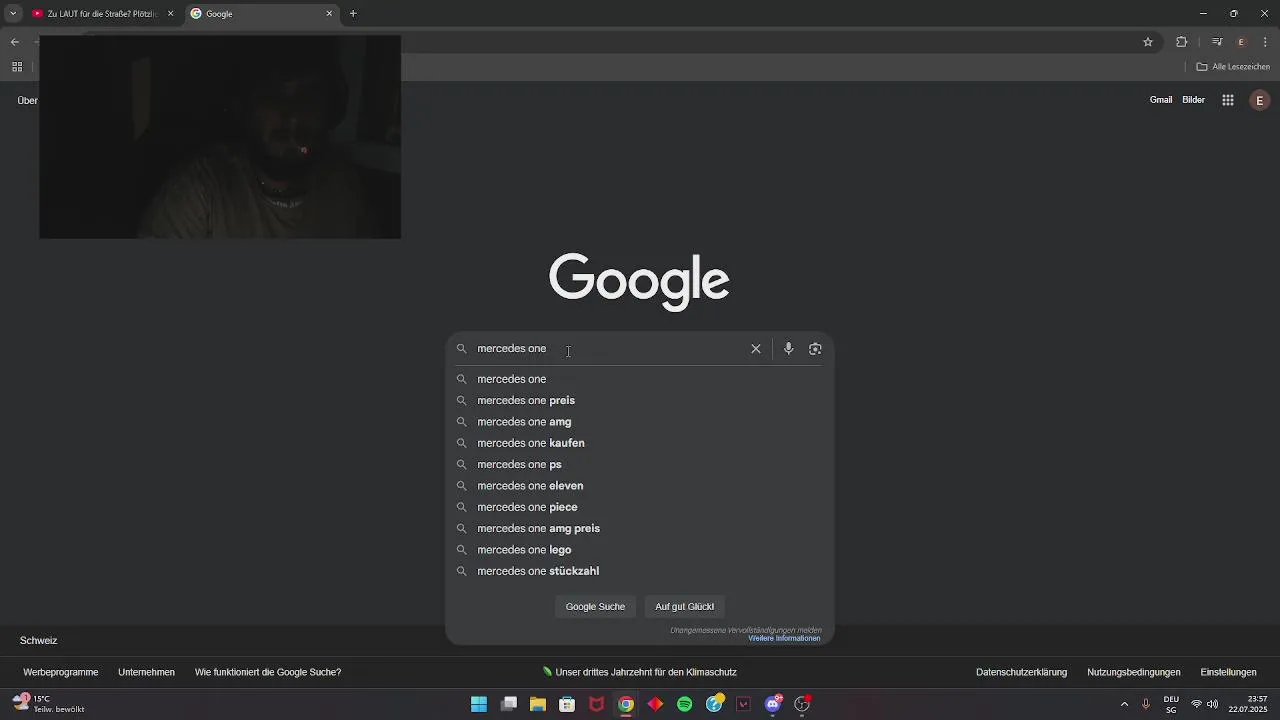This screenshot has height=720, width=1280.
Task: Open the Bilder link
Action: click(x=1194, y=100)
